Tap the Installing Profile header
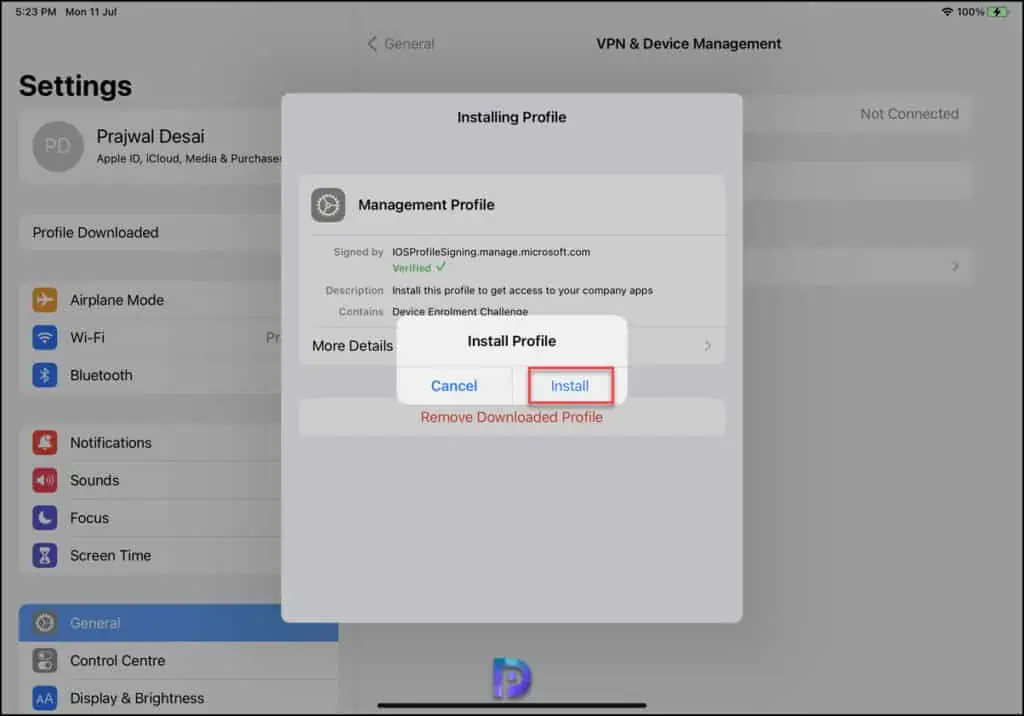 coord(511,117)
